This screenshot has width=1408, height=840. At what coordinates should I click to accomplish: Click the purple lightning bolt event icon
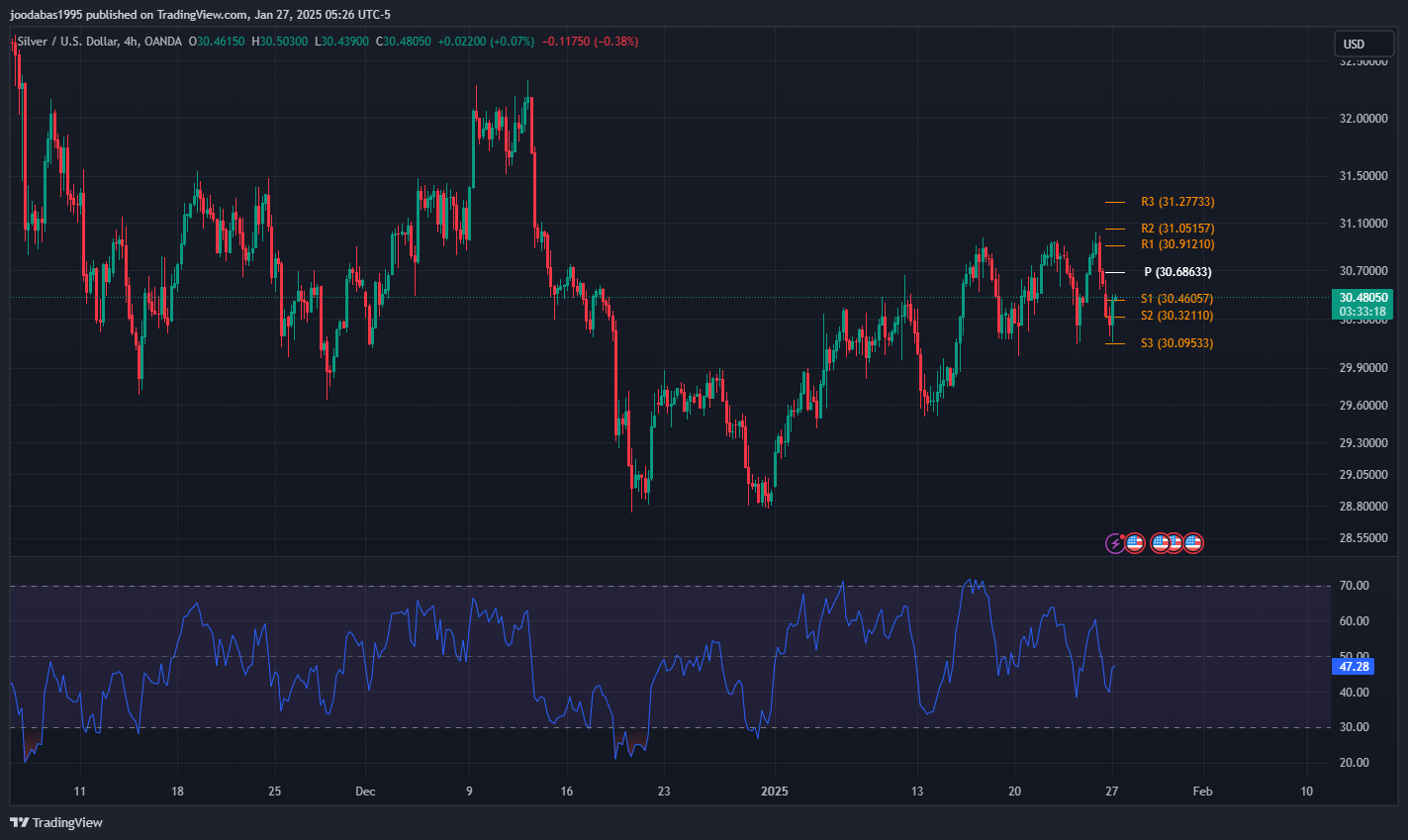[x=1115, y=542]
